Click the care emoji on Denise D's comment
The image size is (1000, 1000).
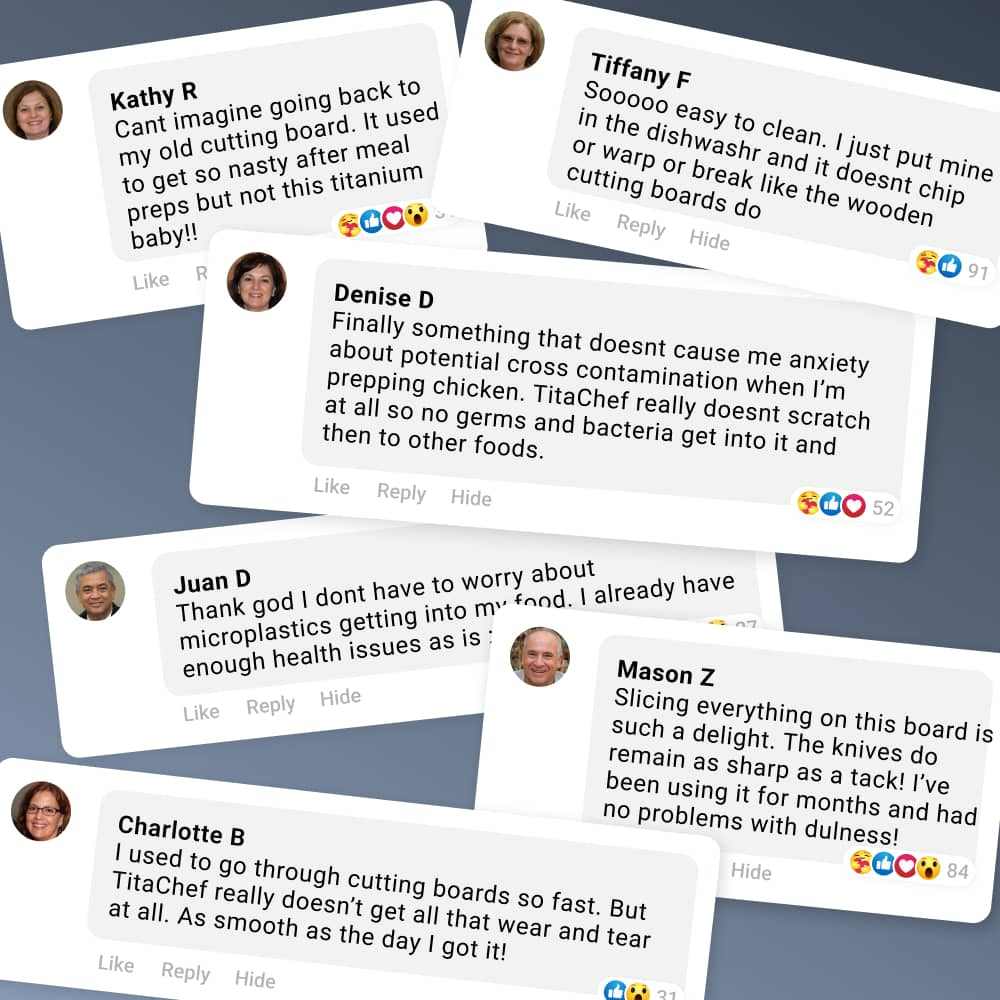click(x=809, y=503)
